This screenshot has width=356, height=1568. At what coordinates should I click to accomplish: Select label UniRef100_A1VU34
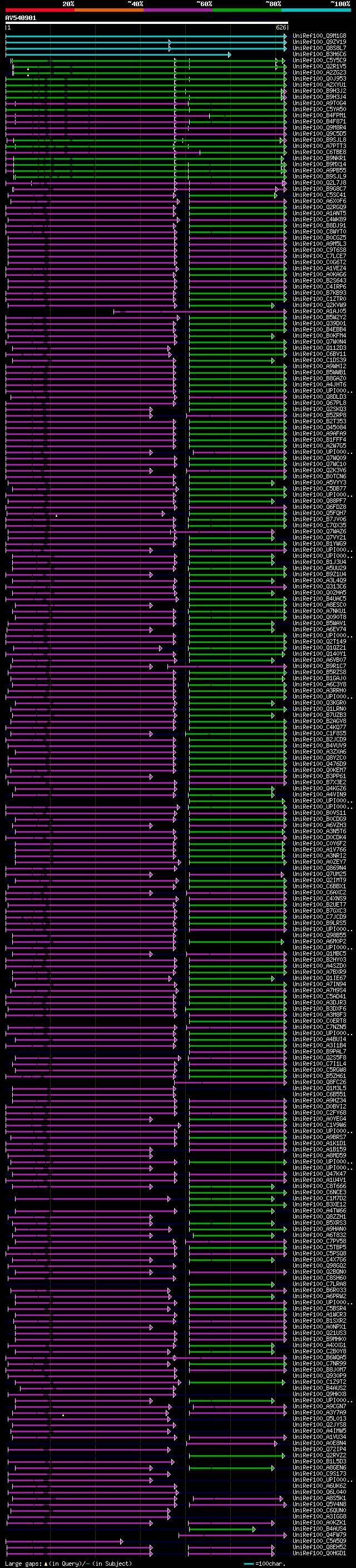319,1437
